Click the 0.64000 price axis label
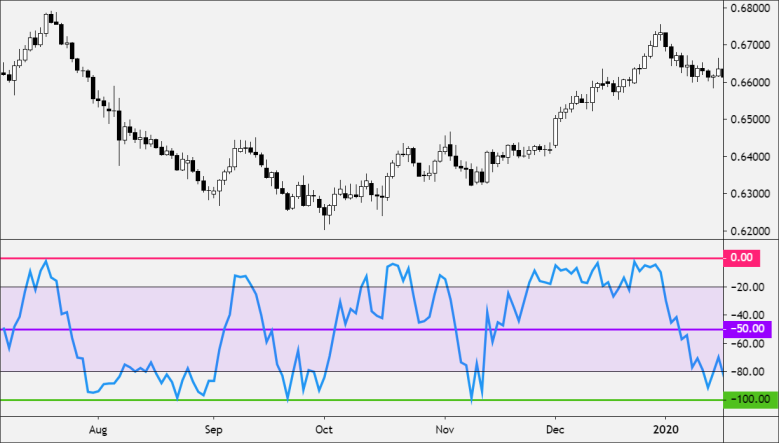The height and width of the screenshot is (443, 779). (x=750, y=156)
